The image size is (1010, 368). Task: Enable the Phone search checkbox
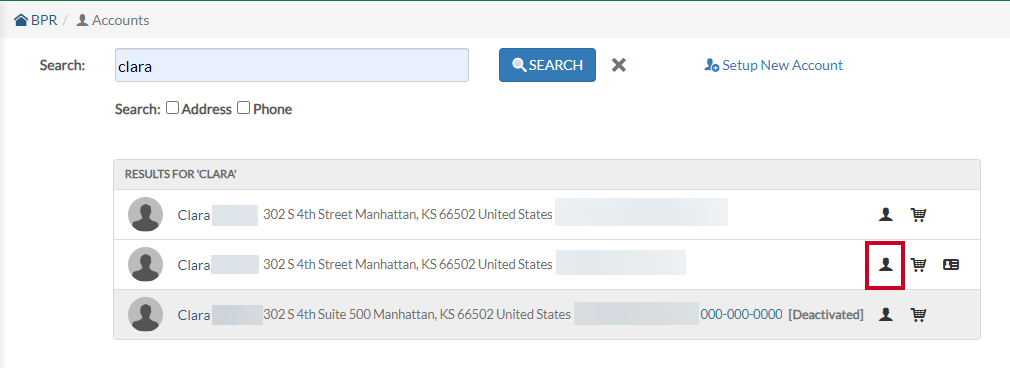coord(243,108)
